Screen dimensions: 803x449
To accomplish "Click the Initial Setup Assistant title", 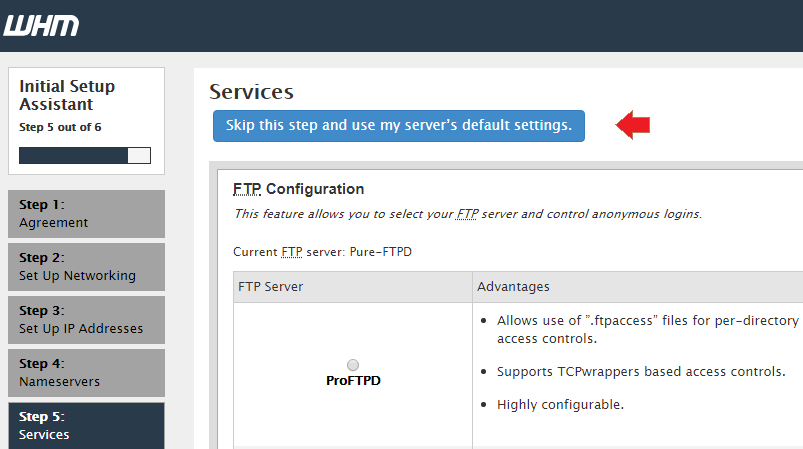I will pos(67,95).
